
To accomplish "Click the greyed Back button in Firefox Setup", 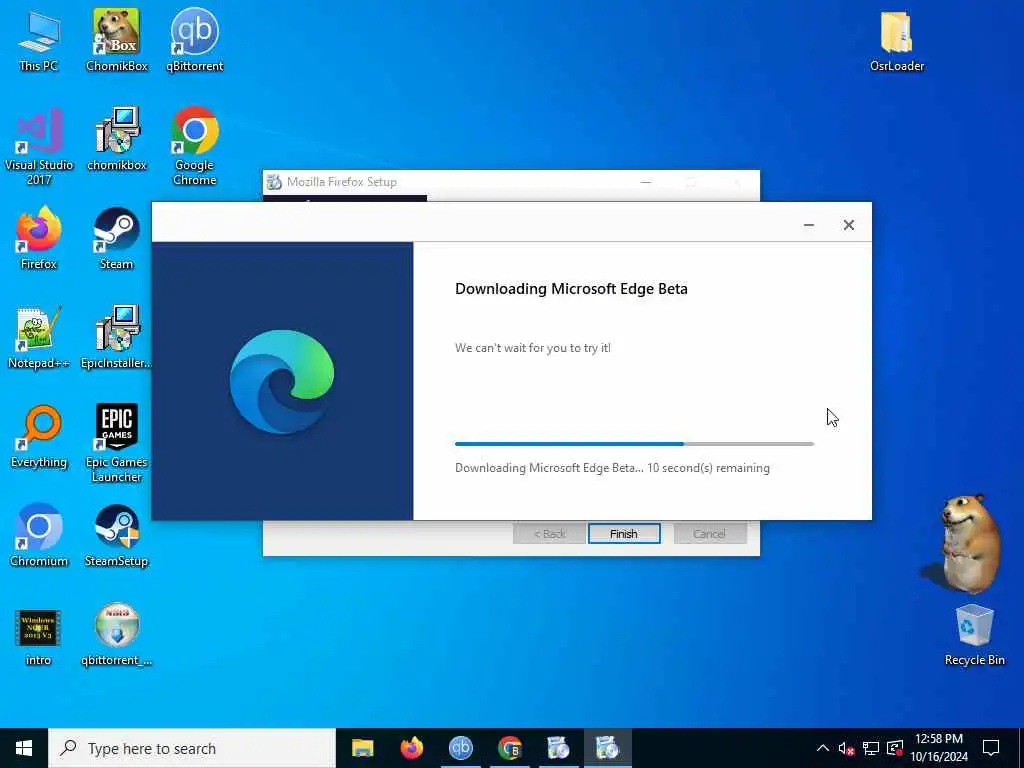I will (549, 534).
